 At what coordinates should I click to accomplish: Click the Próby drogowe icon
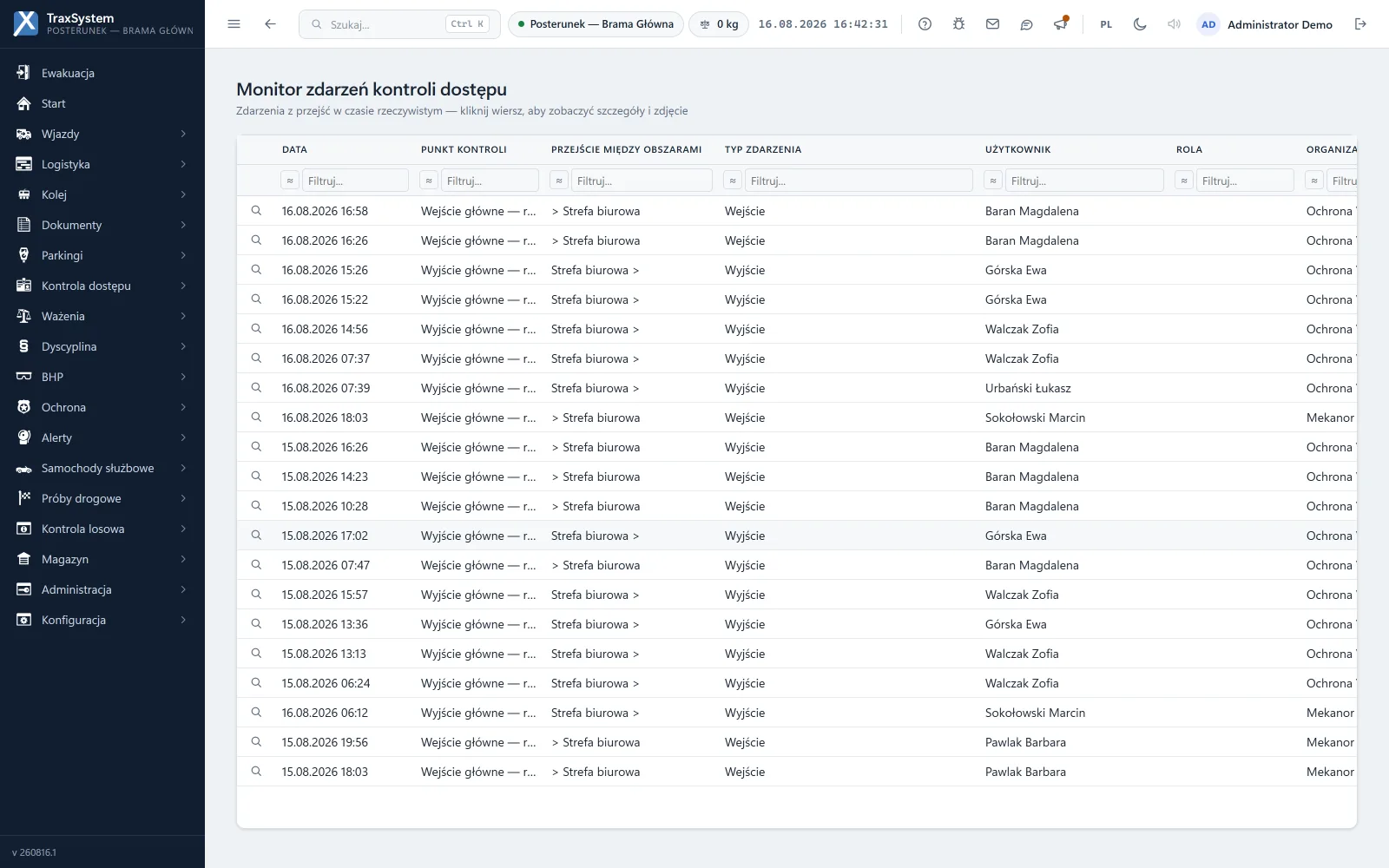click(24, 498)
